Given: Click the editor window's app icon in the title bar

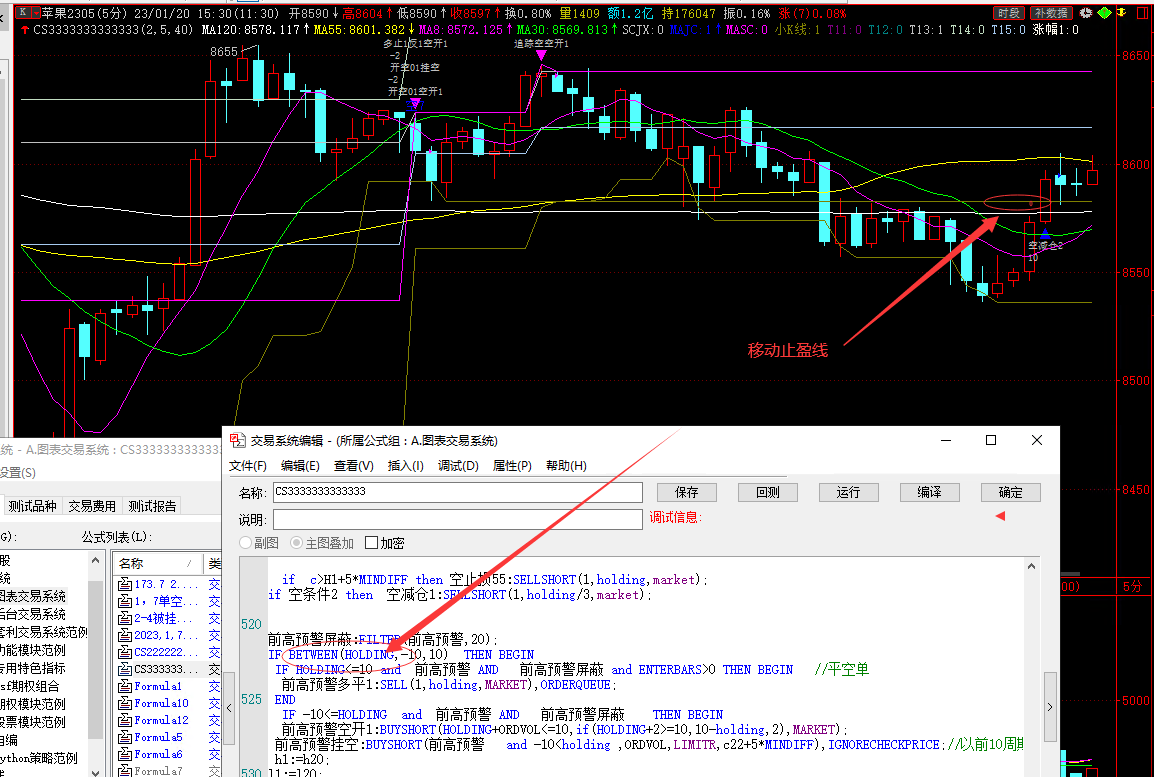Looking at the screenshot, I should coord(237,440).
